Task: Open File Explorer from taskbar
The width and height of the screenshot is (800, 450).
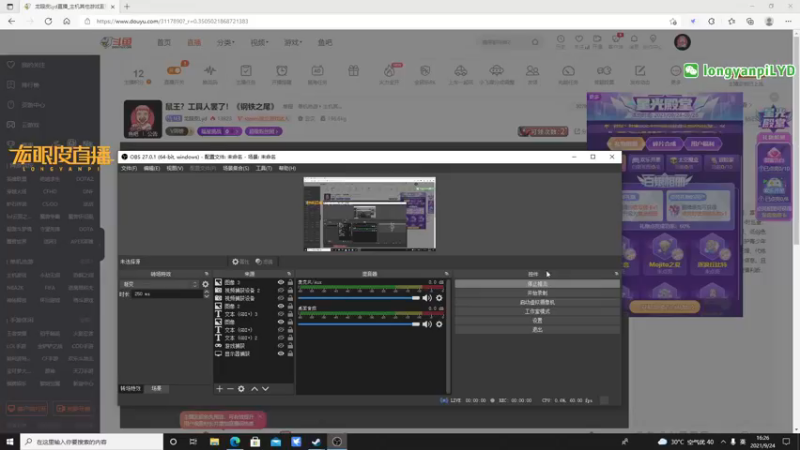Action: [x=214, y=442]
